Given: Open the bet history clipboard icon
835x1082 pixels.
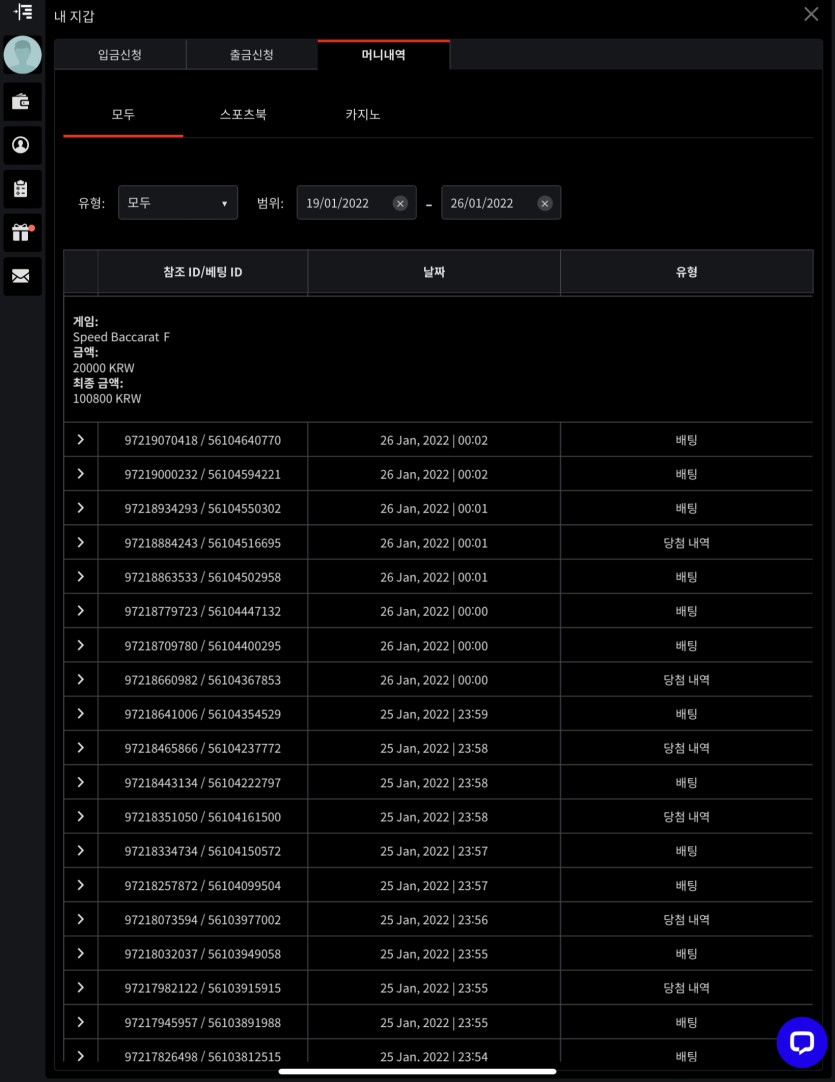Looking at the screenshot, I should [x=21, y=189].
